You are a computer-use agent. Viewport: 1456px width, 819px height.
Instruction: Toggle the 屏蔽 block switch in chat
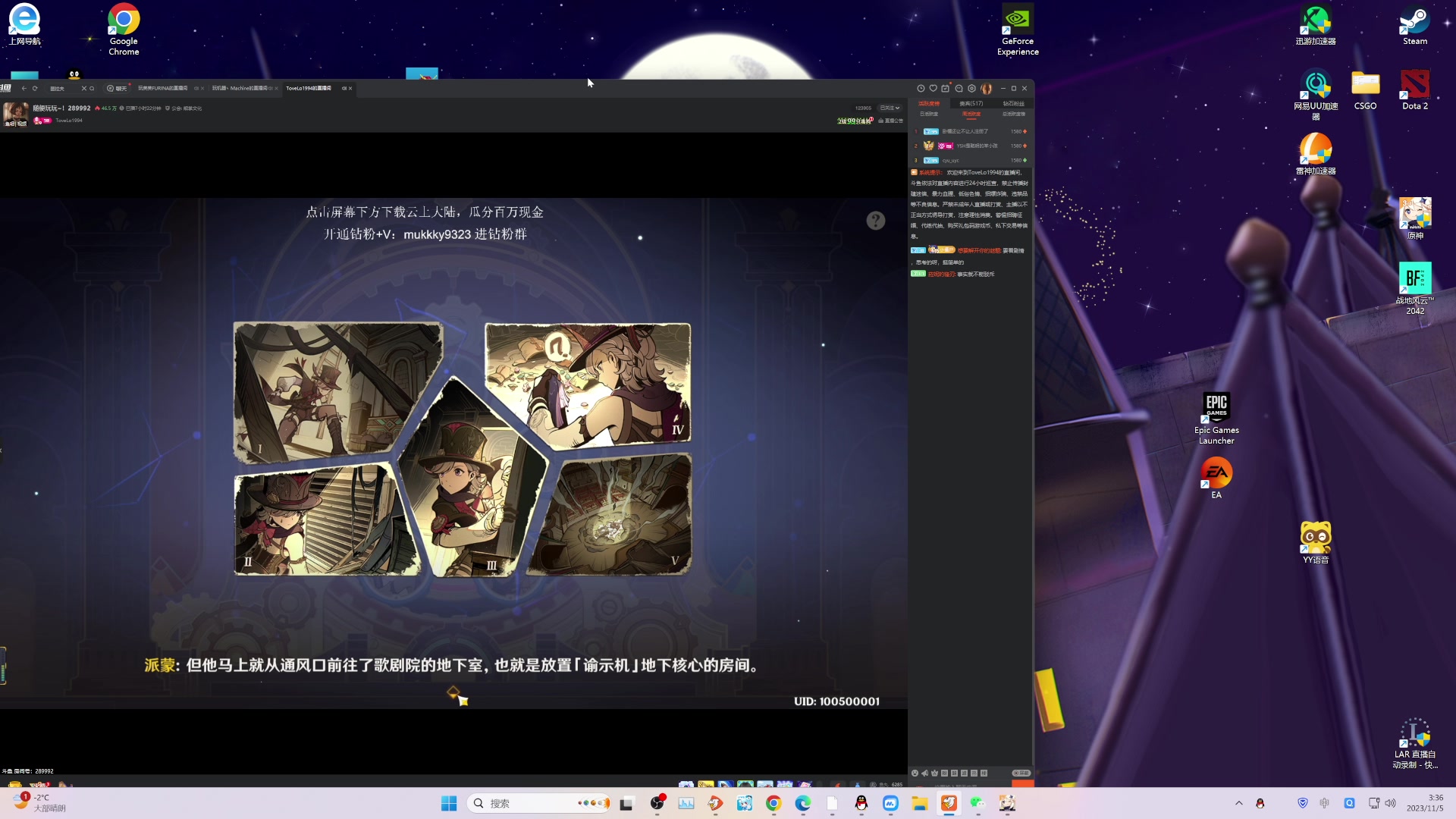(x=1021, y=773)
